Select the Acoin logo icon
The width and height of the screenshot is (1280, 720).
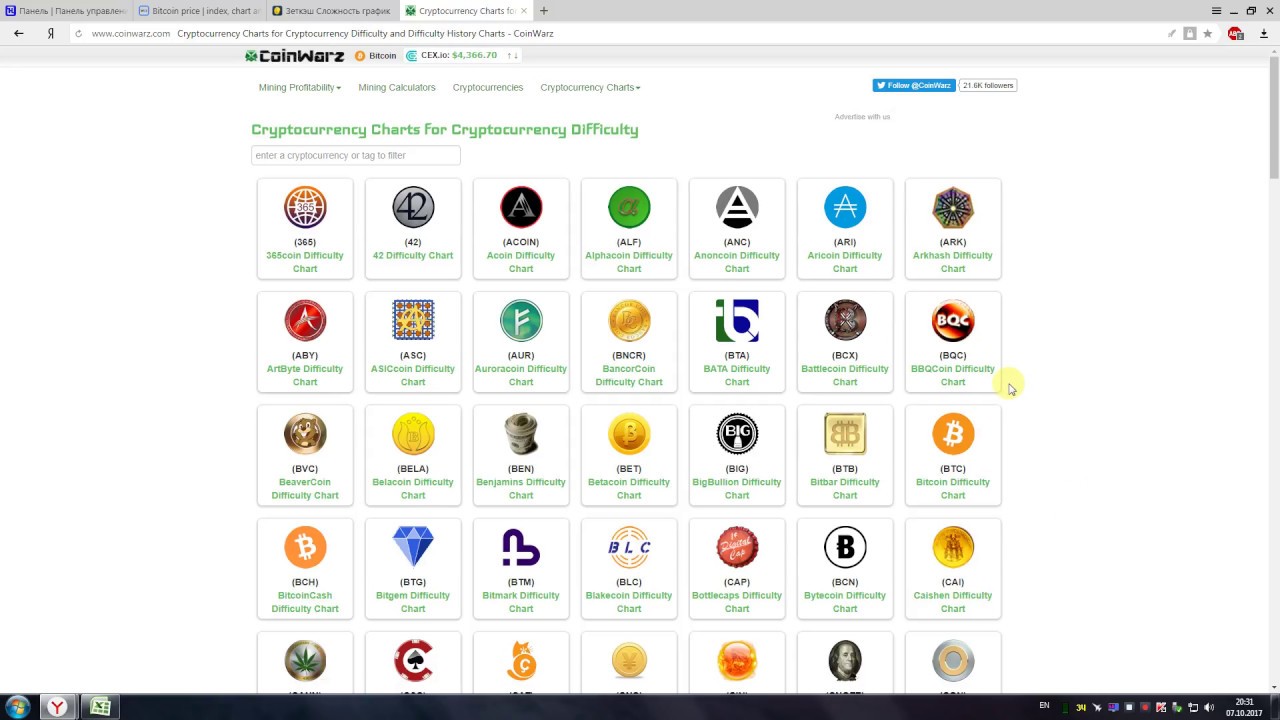click(521, 208)
